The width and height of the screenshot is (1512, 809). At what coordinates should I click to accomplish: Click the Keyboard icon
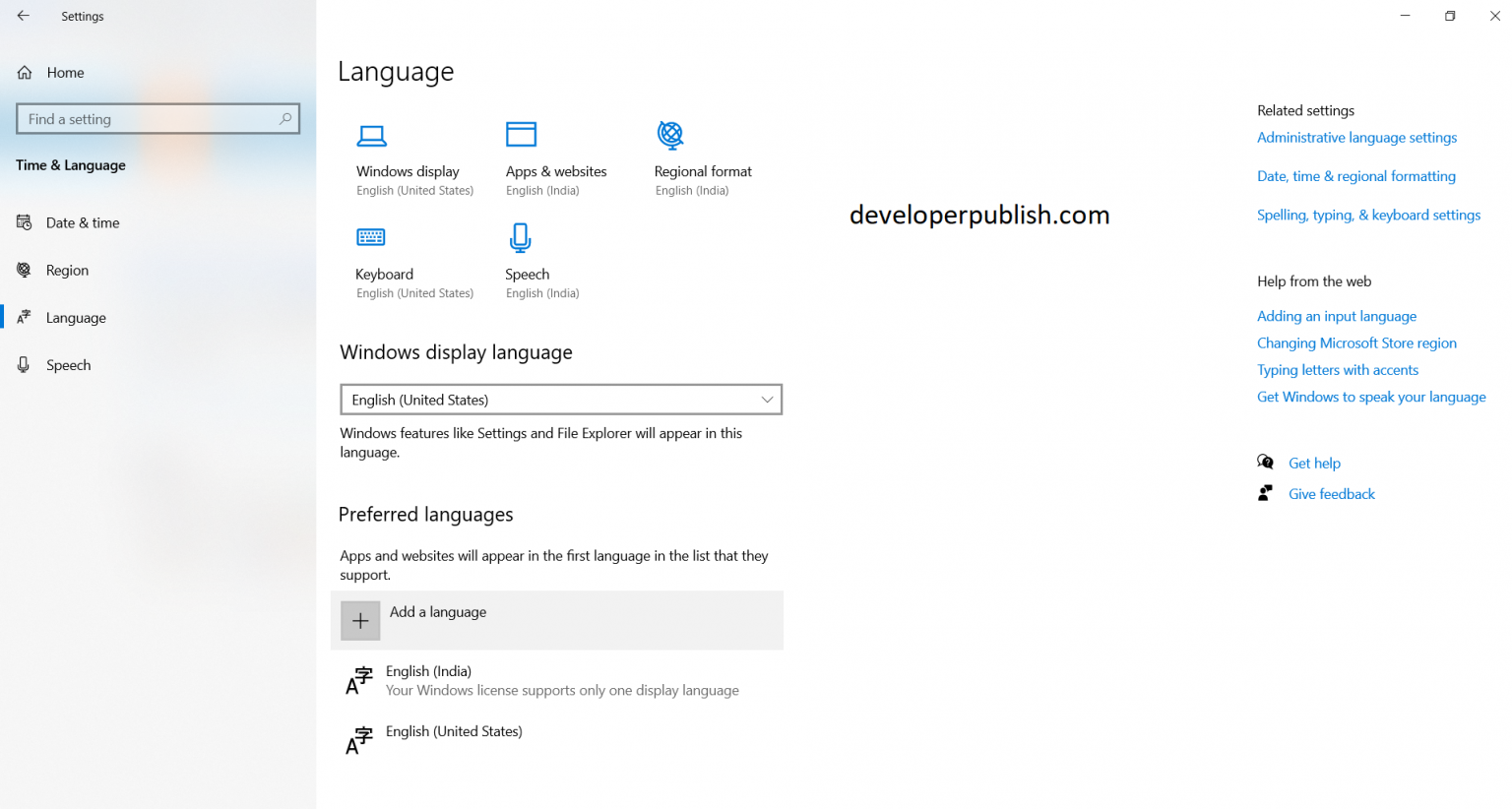point(371,237)
